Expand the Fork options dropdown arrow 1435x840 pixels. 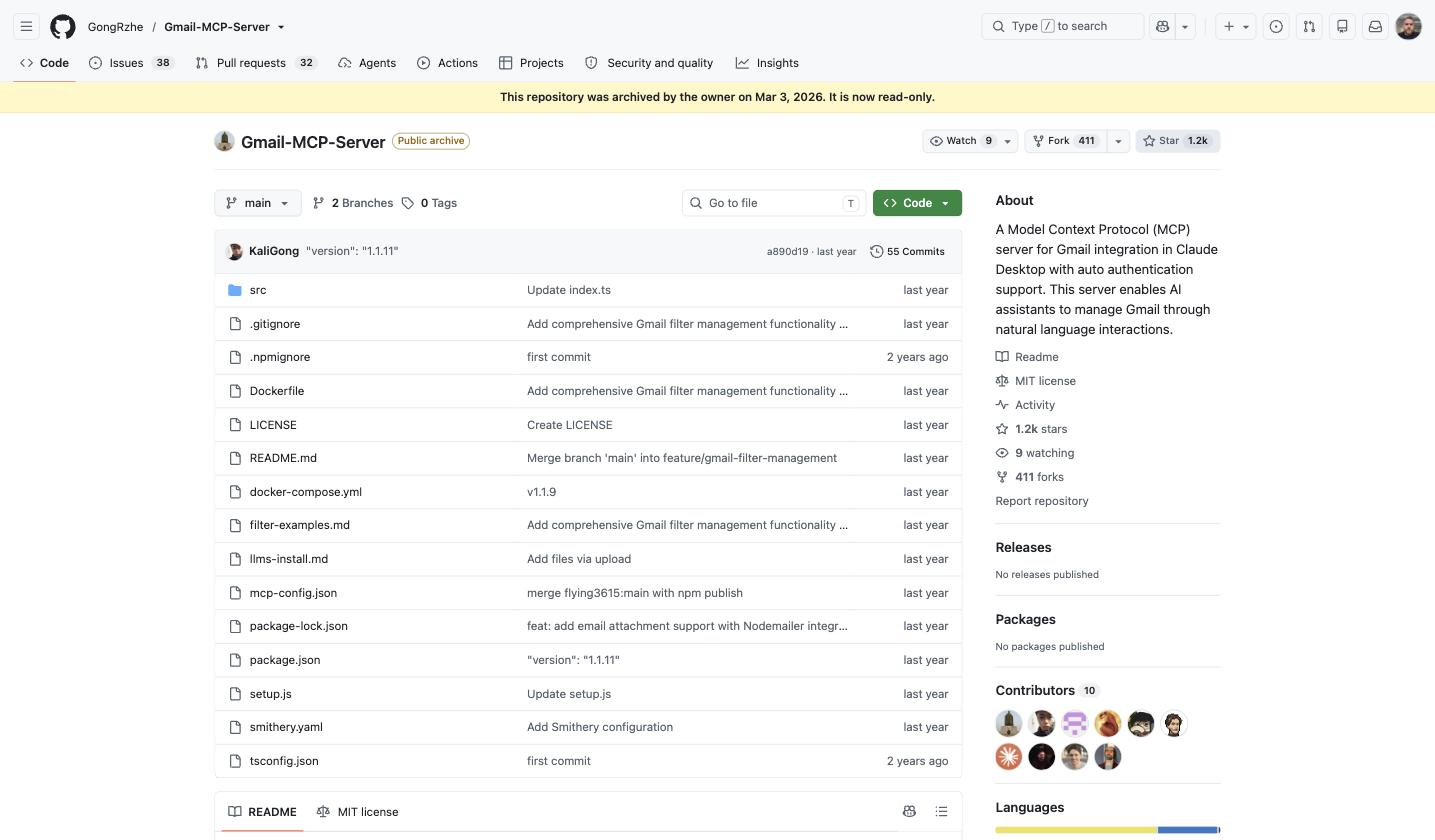coord(1118,141)
